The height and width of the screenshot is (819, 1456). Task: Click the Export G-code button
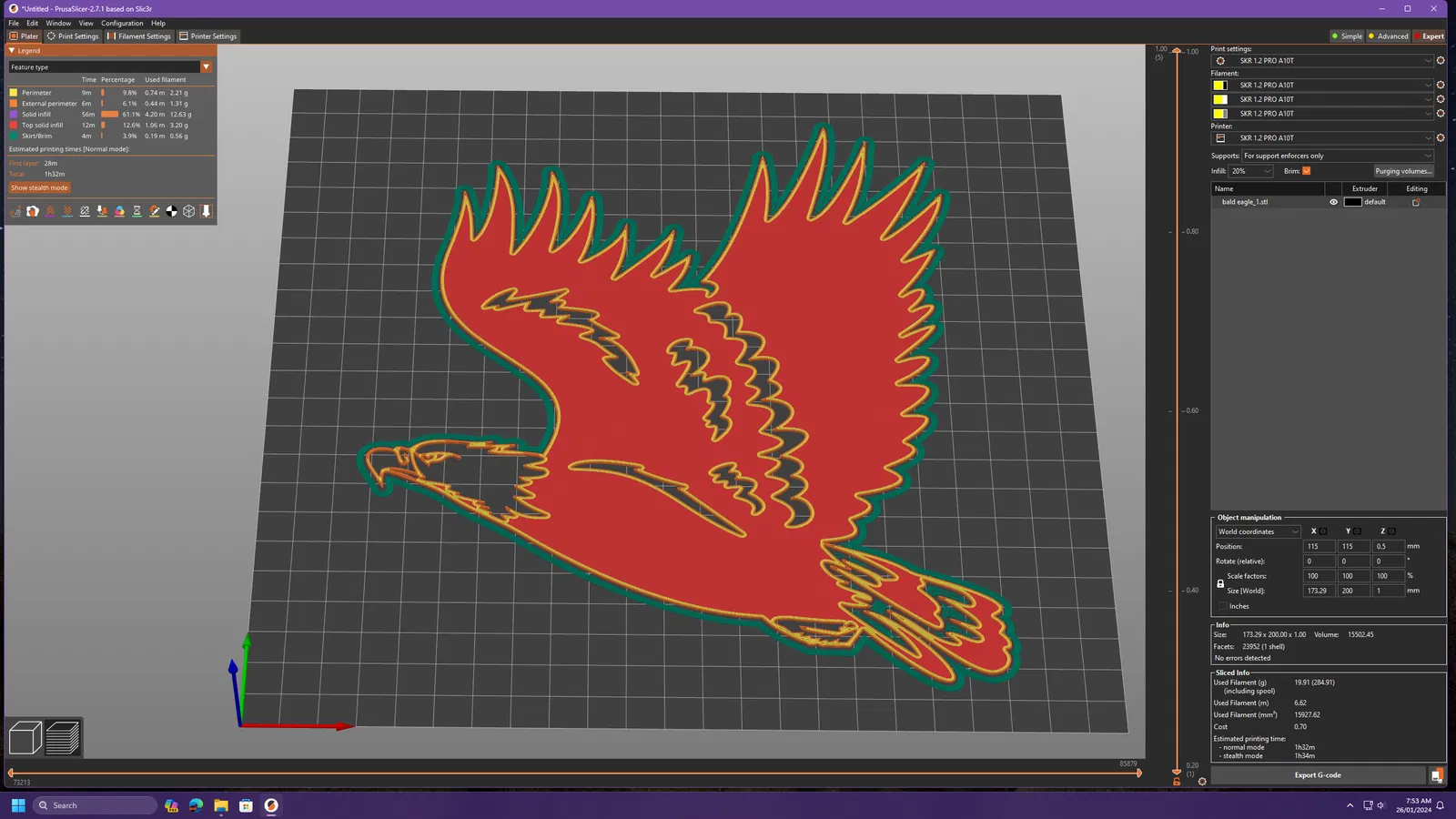click(x=1318, y=775)
